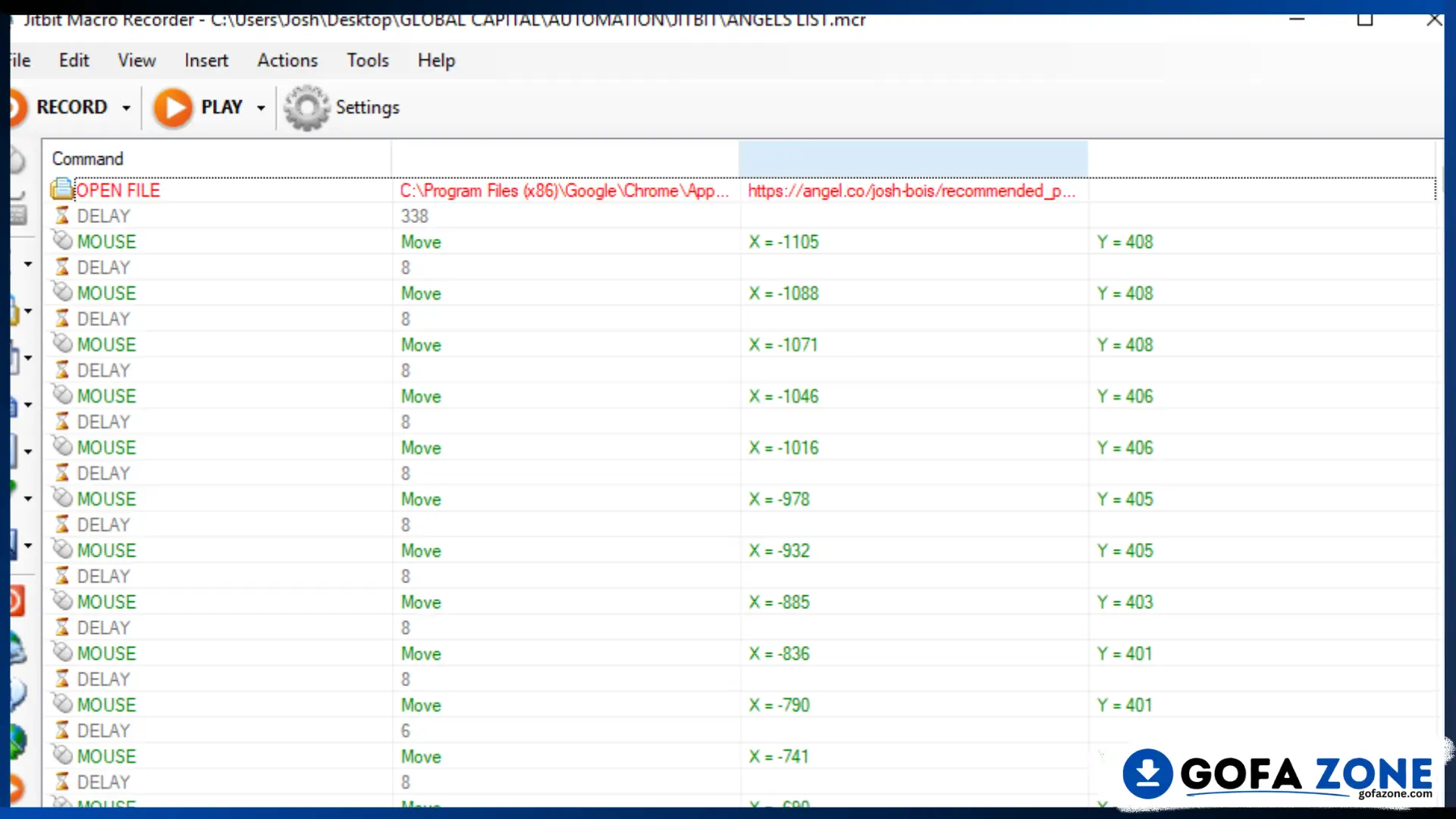
Task: Open the Actions menu
Action: point(287,61)
